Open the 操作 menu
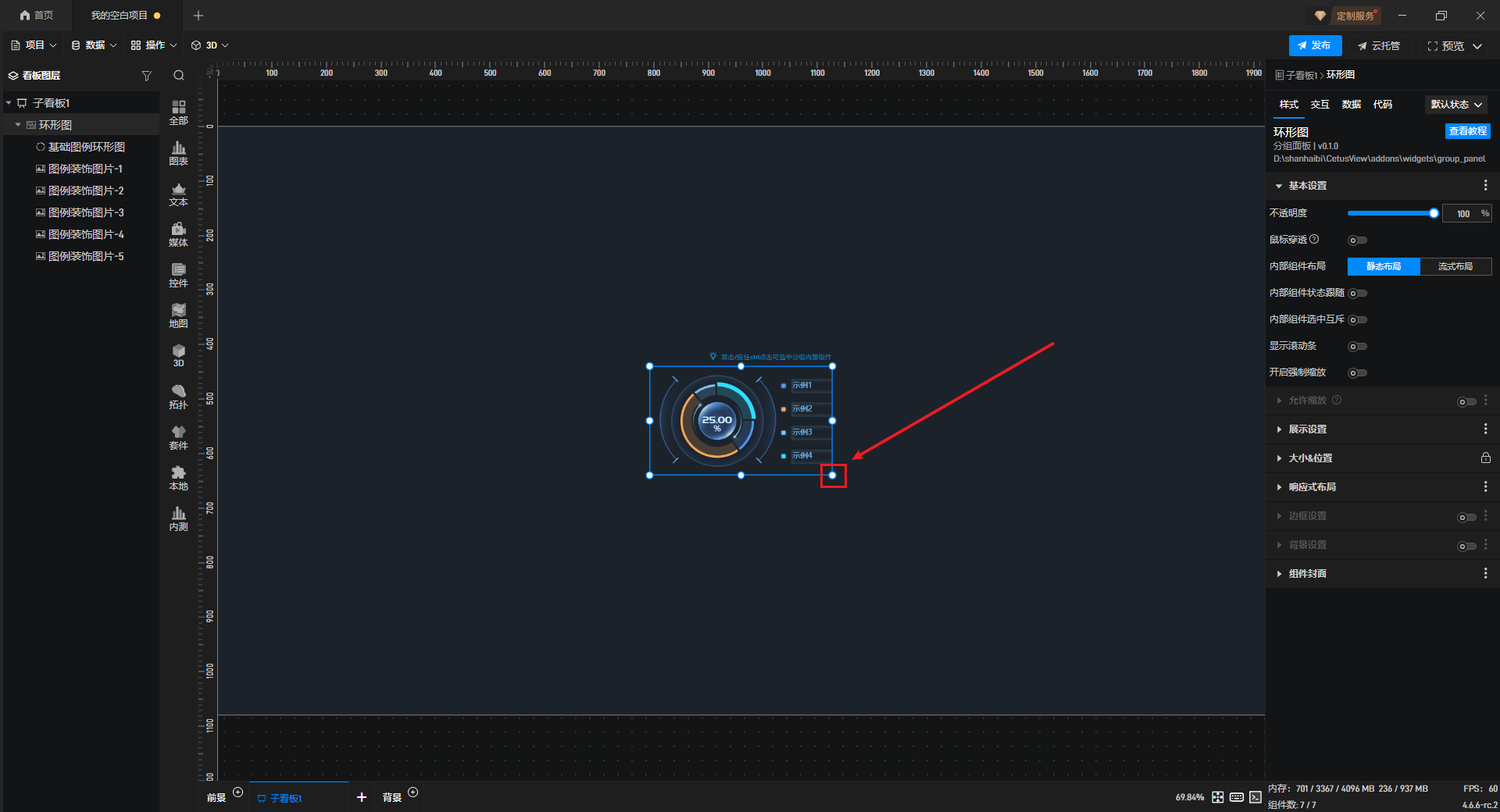Viewport: 1500px width, 812px height. coord(154,45)
